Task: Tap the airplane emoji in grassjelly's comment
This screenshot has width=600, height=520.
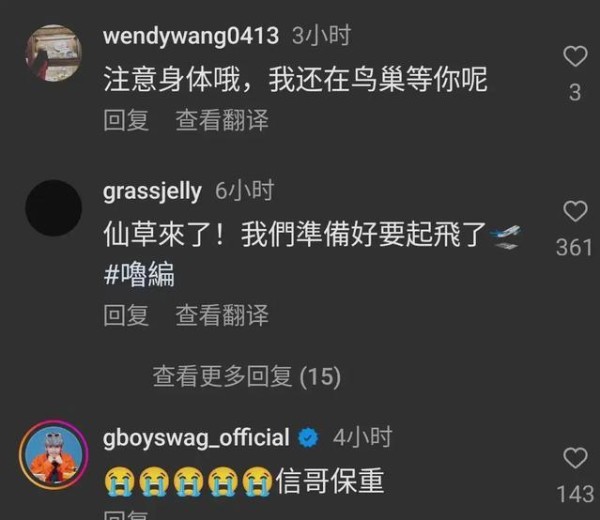Action: coord(505,236)
